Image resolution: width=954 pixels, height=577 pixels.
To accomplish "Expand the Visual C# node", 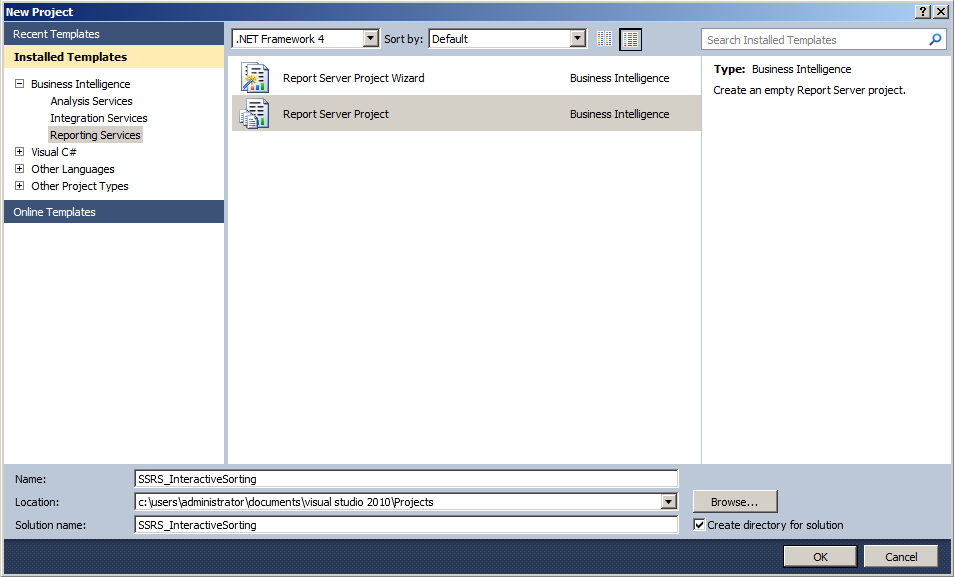I will 19,151.
